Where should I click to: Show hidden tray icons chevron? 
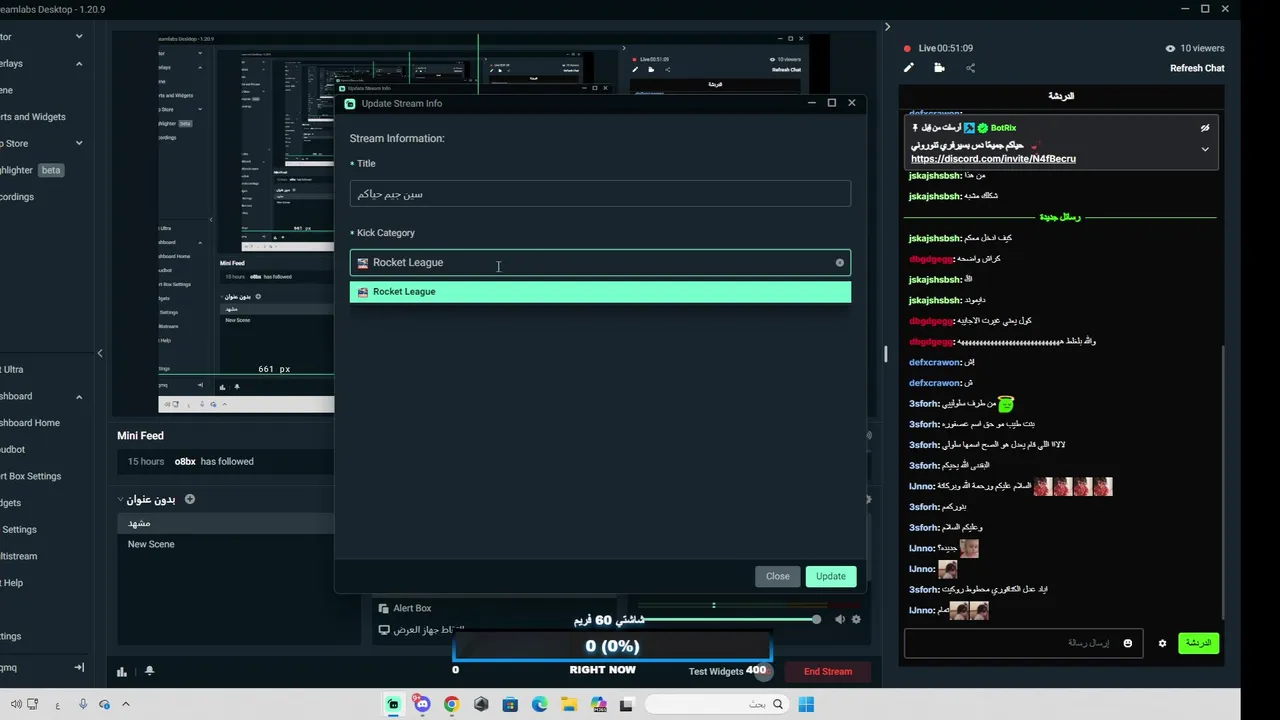(x=126, y=705)
